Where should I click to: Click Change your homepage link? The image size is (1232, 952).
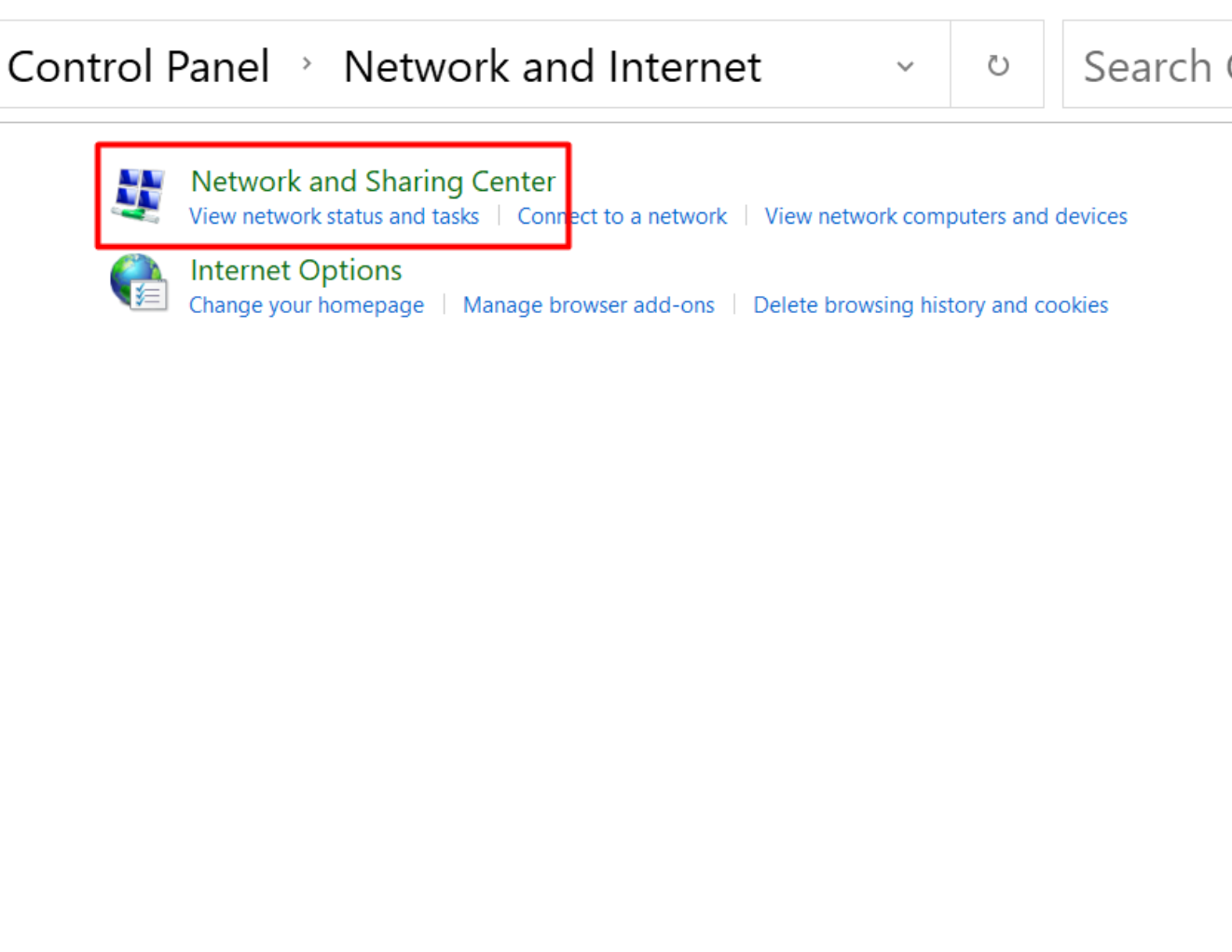point(306,306)
